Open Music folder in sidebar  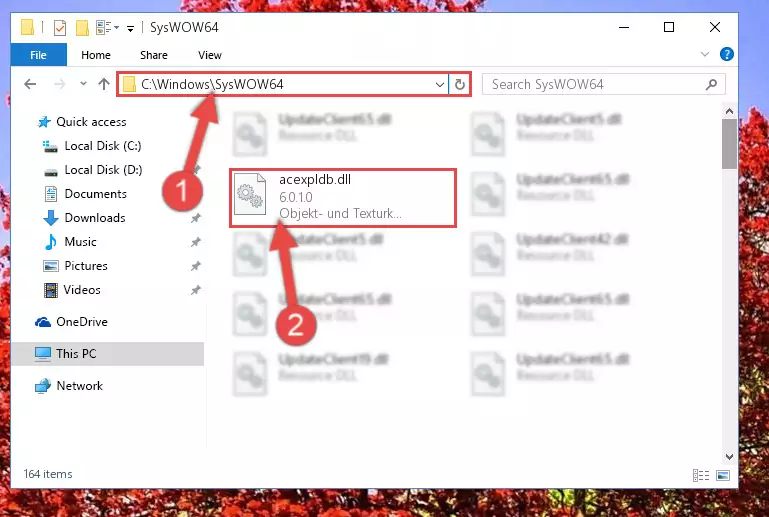tap(80, 242)
